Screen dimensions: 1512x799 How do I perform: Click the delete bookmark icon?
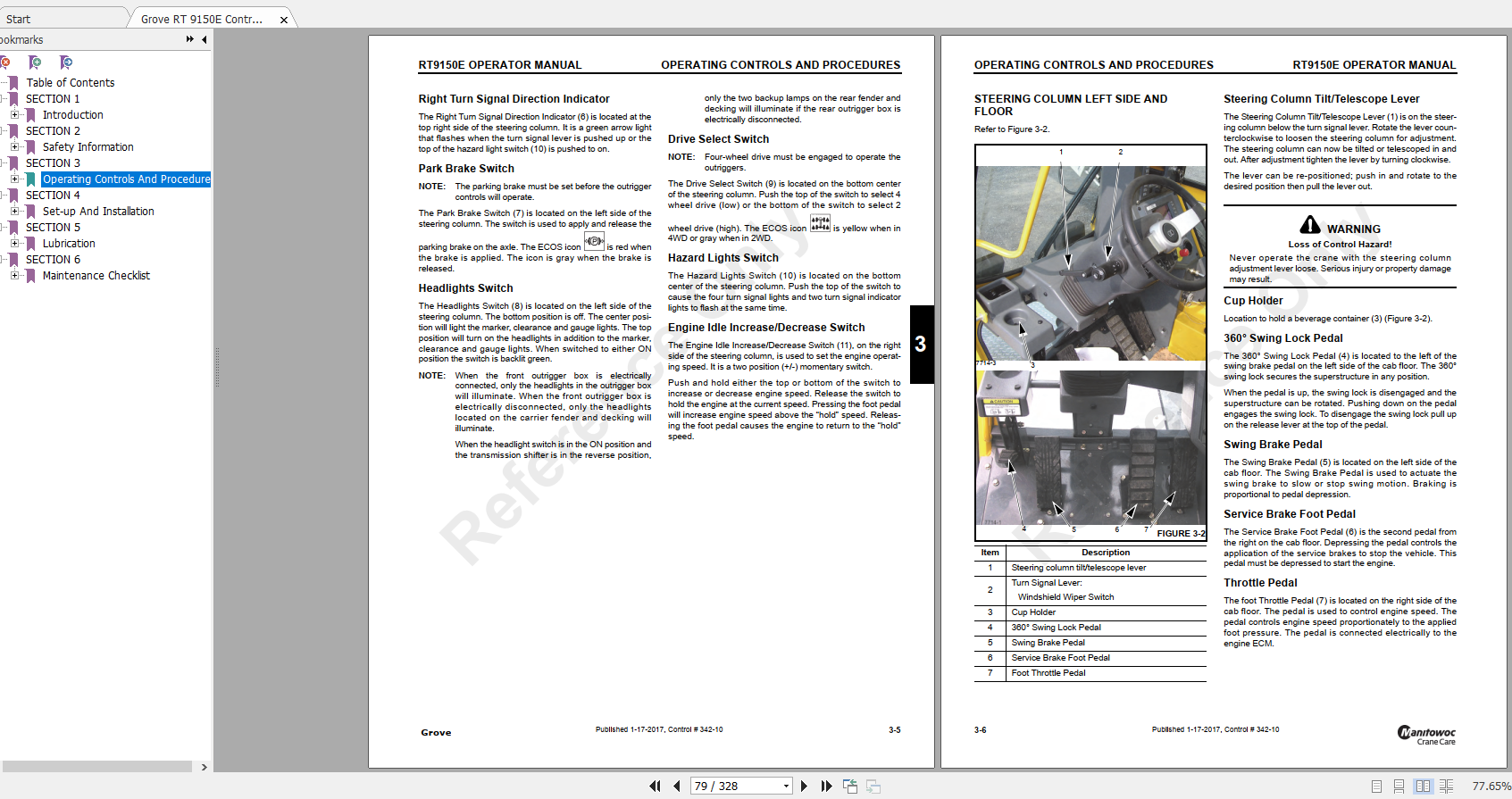click(4, 62)
